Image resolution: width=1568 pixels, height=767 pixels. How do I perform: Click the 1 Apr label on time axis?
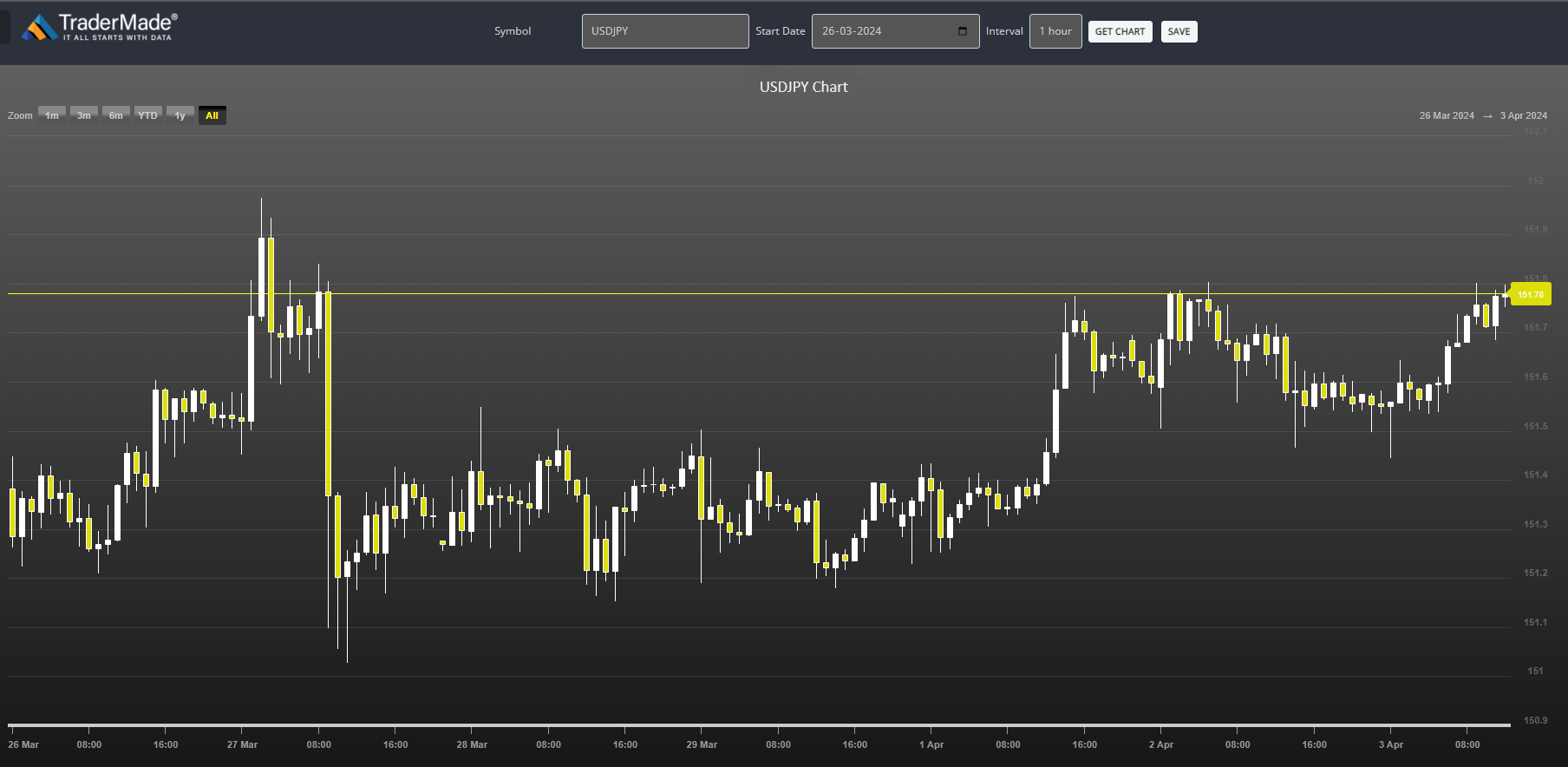pyautogui.click(x=931, y=744)
